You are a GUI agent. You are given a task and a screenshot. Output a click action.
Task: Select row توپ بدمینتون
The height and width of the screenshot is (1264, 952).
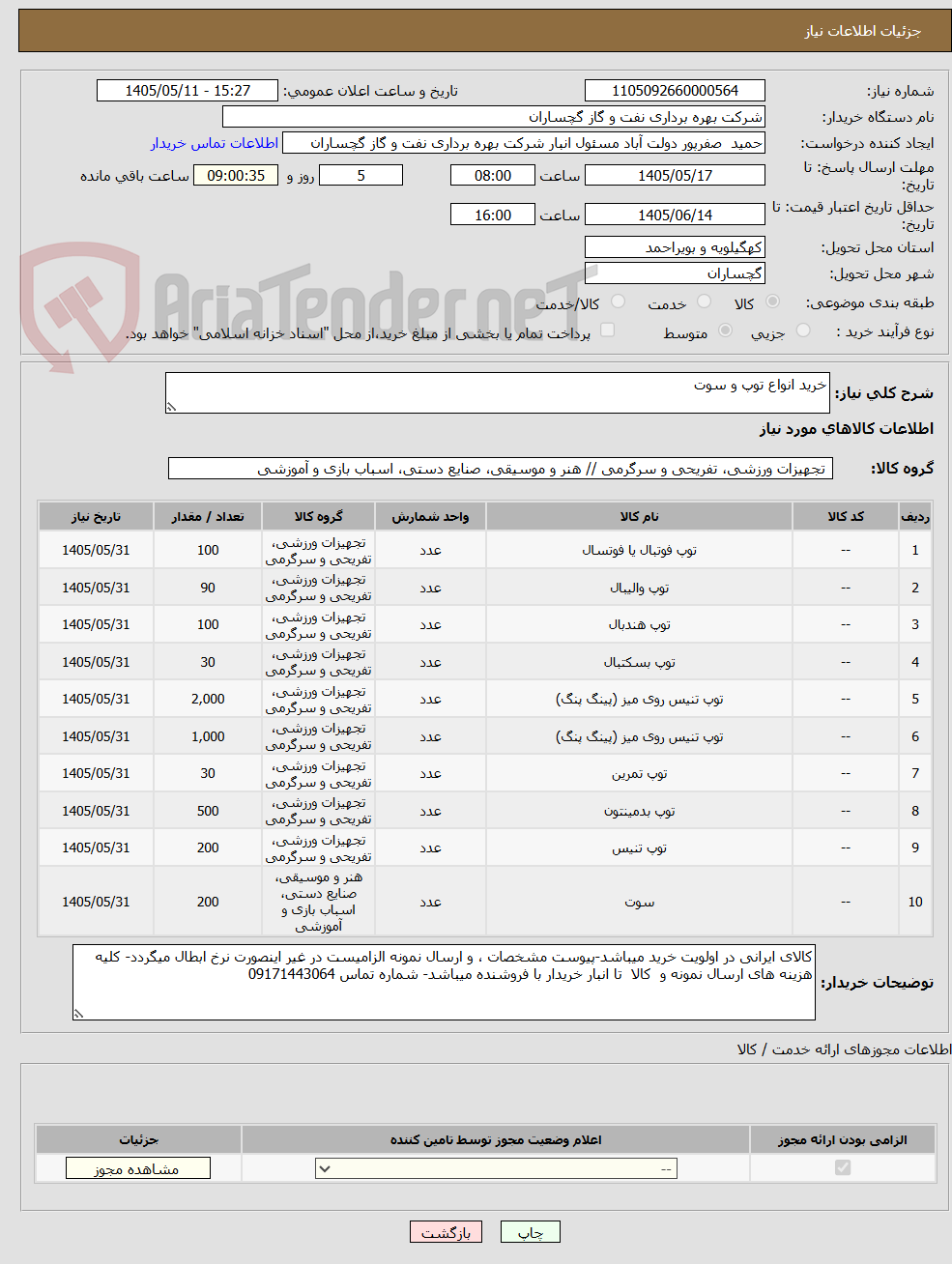pyautogui.click(x=485, y=811)
